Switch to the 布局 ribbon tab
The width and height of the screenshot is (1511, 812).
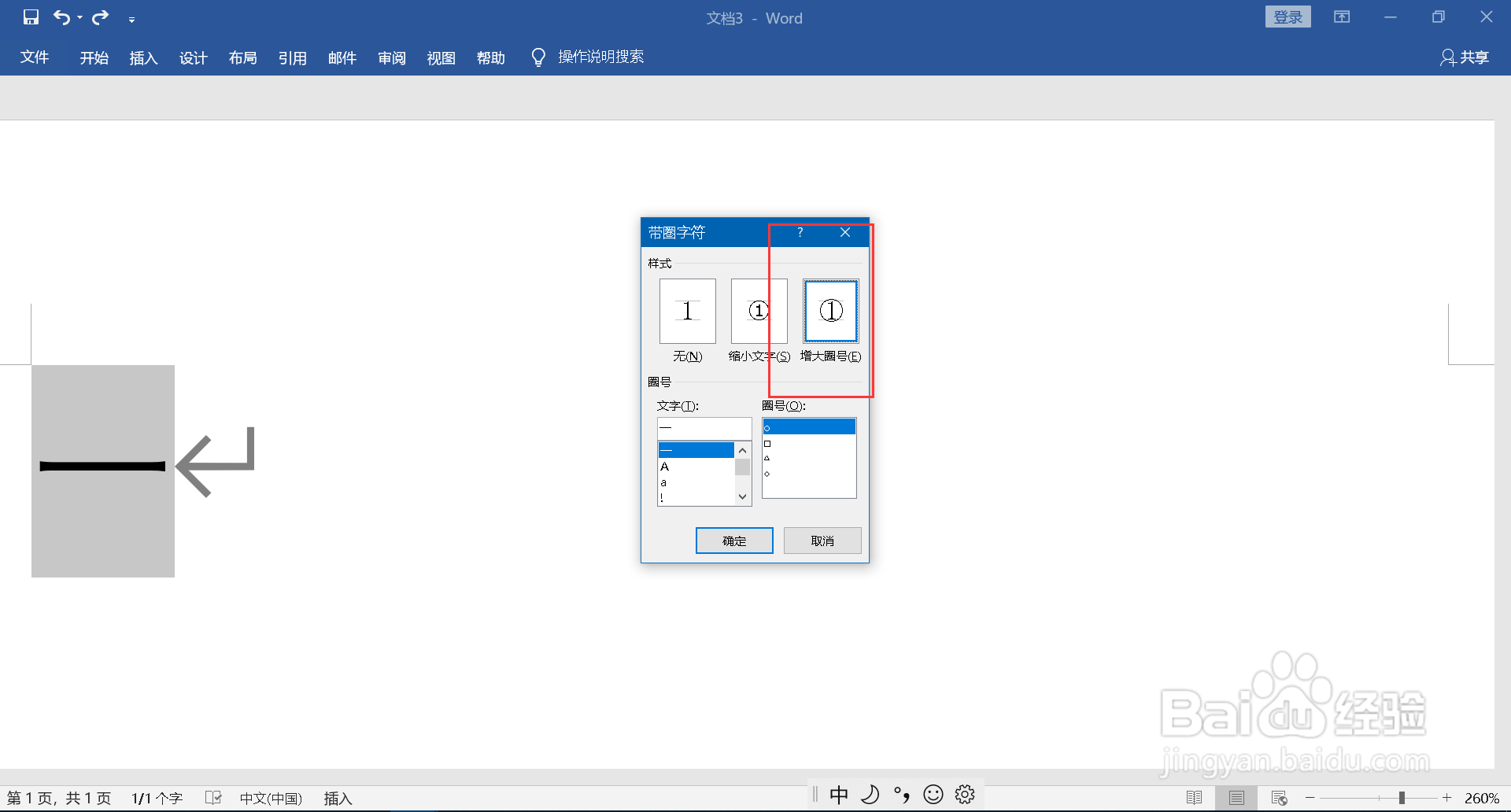pyautogui.click(x=243, y=57)
